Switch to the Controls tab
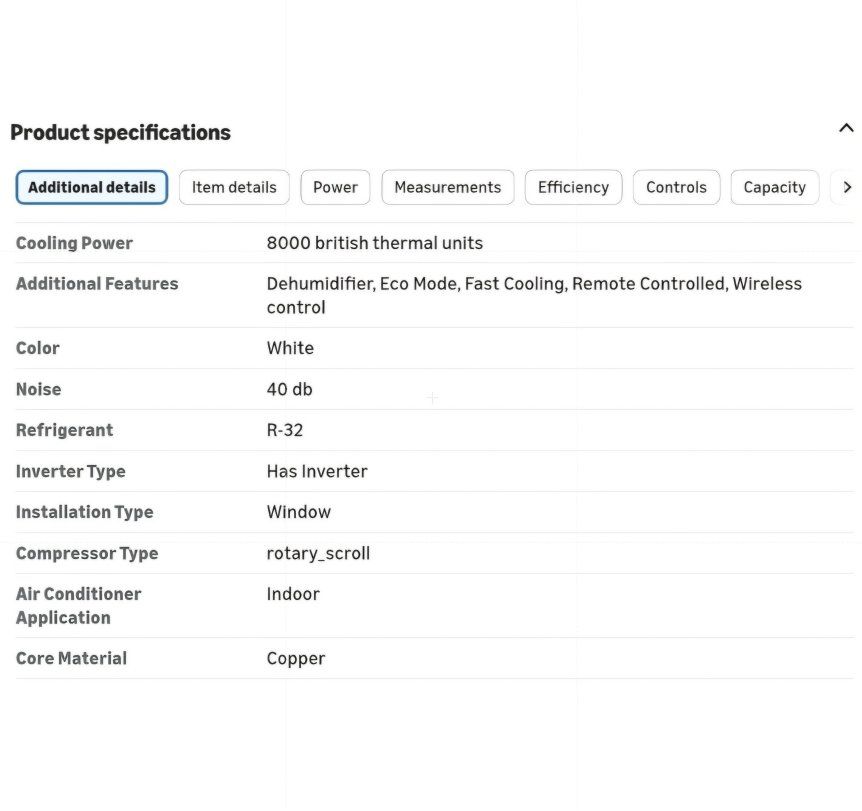 point(676,187)
